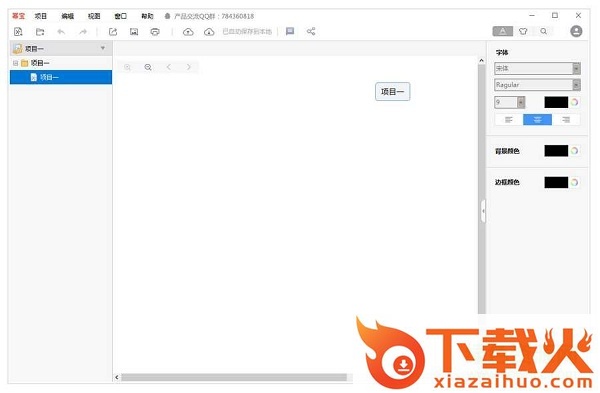Click the export icon in toolbar
The image size is (600, 393).
(113, 32)
